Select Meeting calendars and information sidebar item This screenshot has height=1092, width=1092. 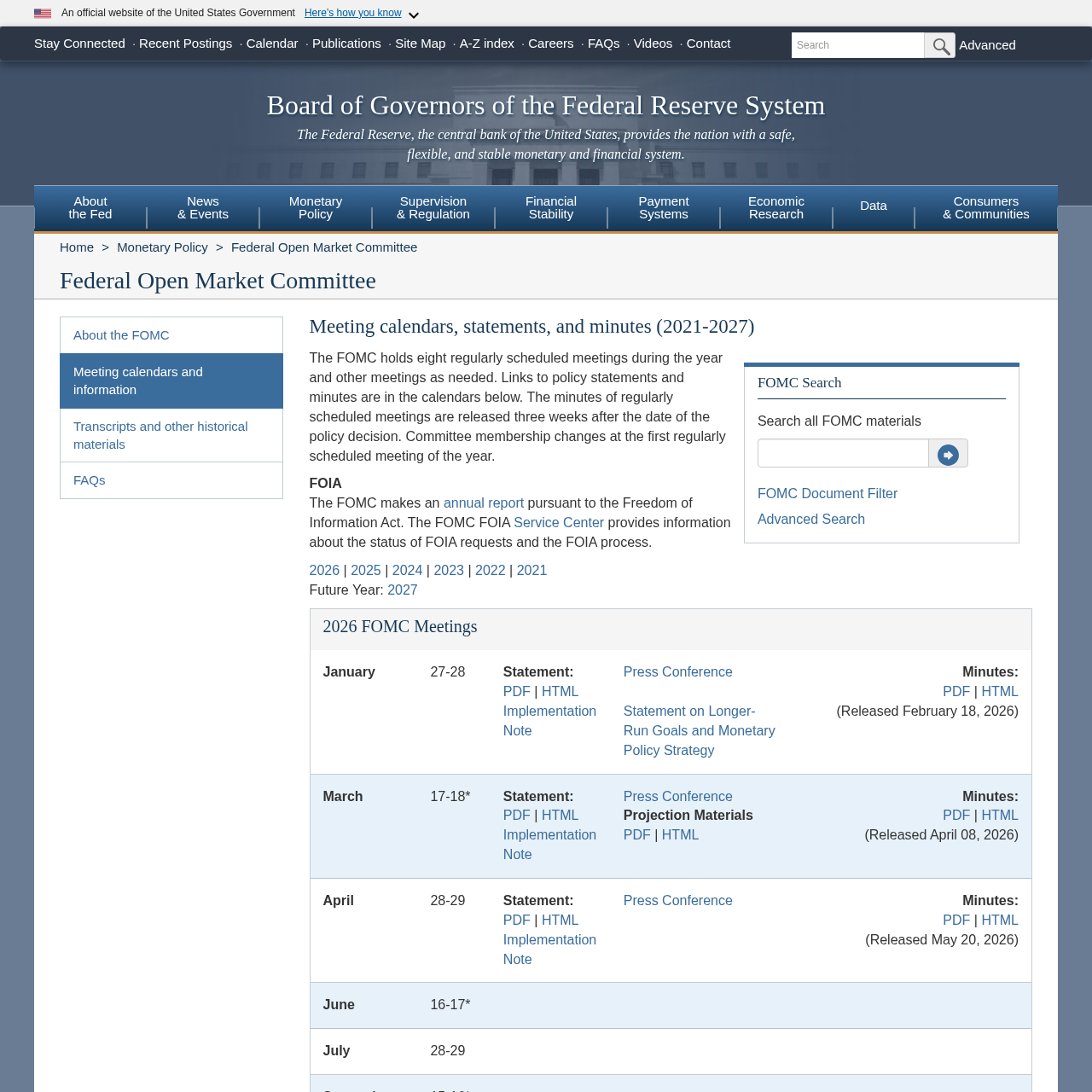tap(171, 380)
